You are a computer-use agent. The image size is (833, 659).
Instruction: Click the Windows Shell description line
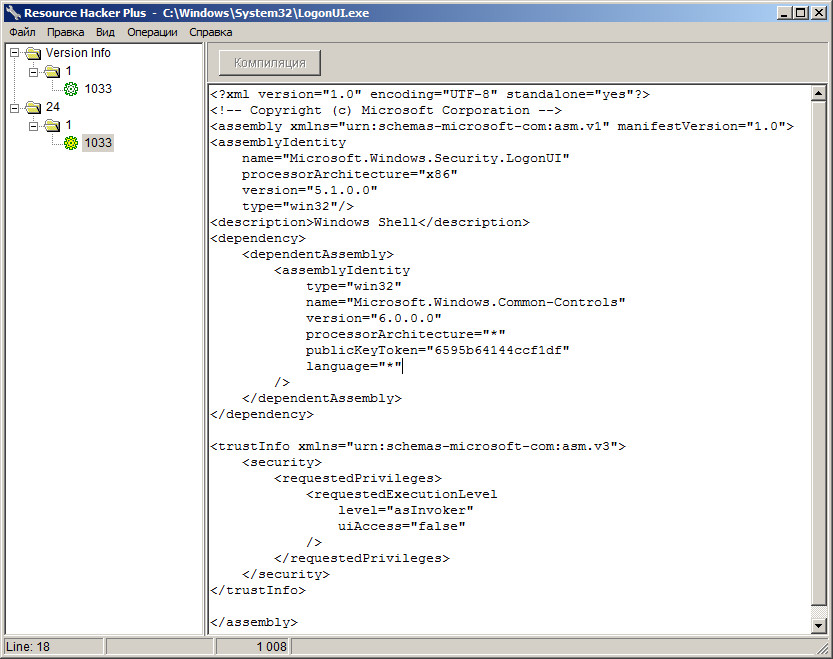tap(370, 222)
